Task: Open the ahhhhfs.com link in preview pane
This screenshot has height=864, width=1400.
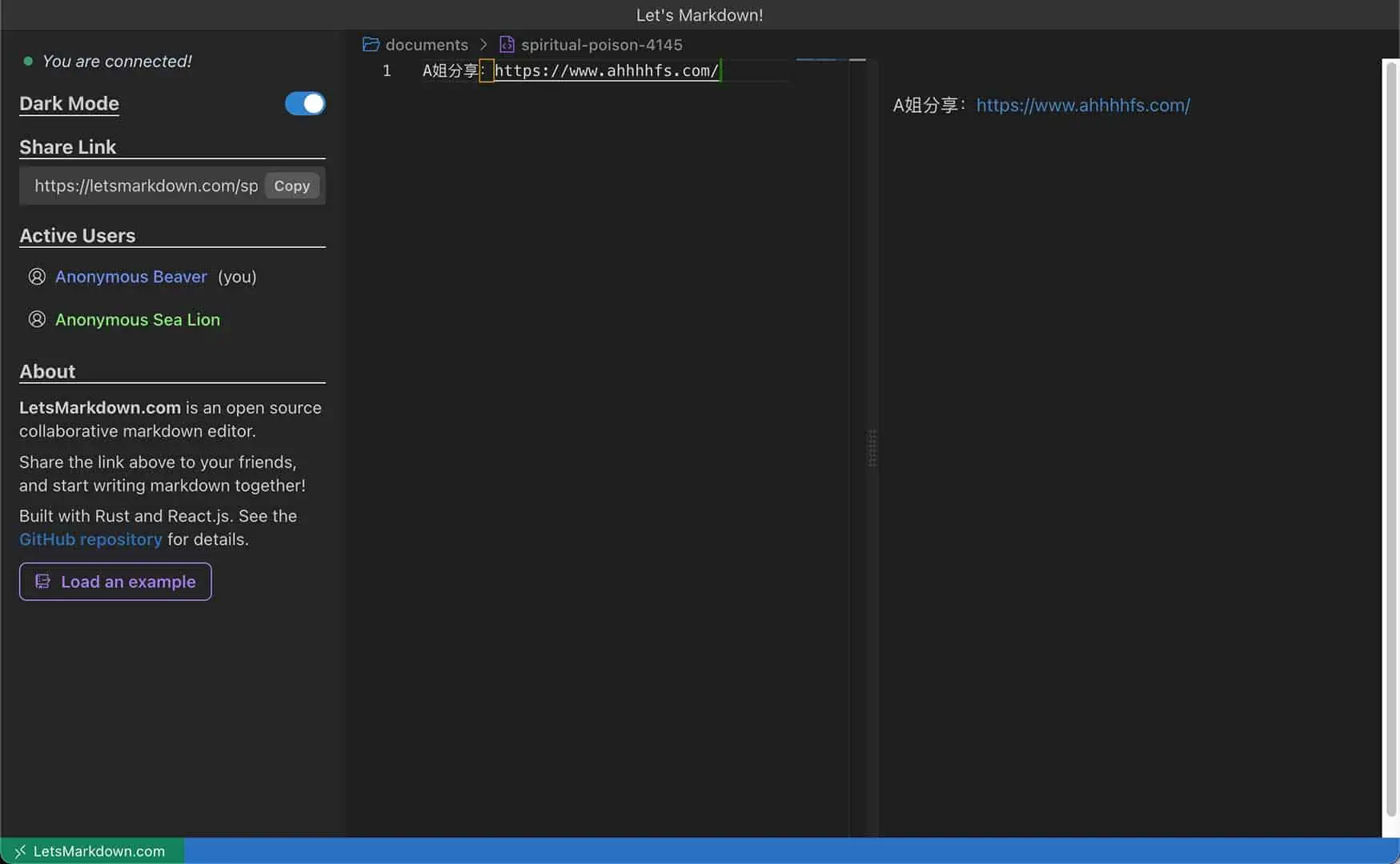Action: pos(1083,105)
